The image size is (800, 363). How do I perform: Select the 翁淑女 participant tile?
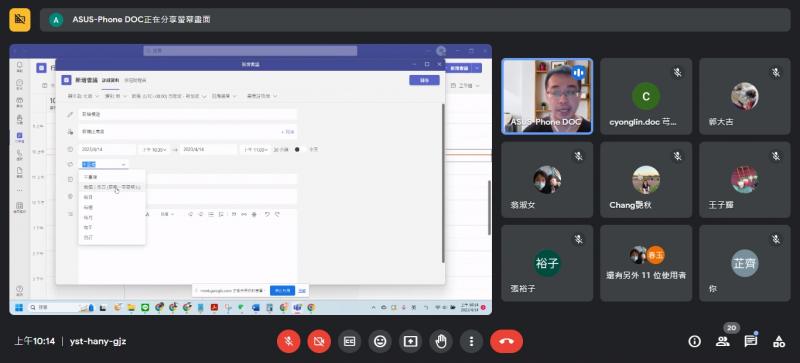547,180
